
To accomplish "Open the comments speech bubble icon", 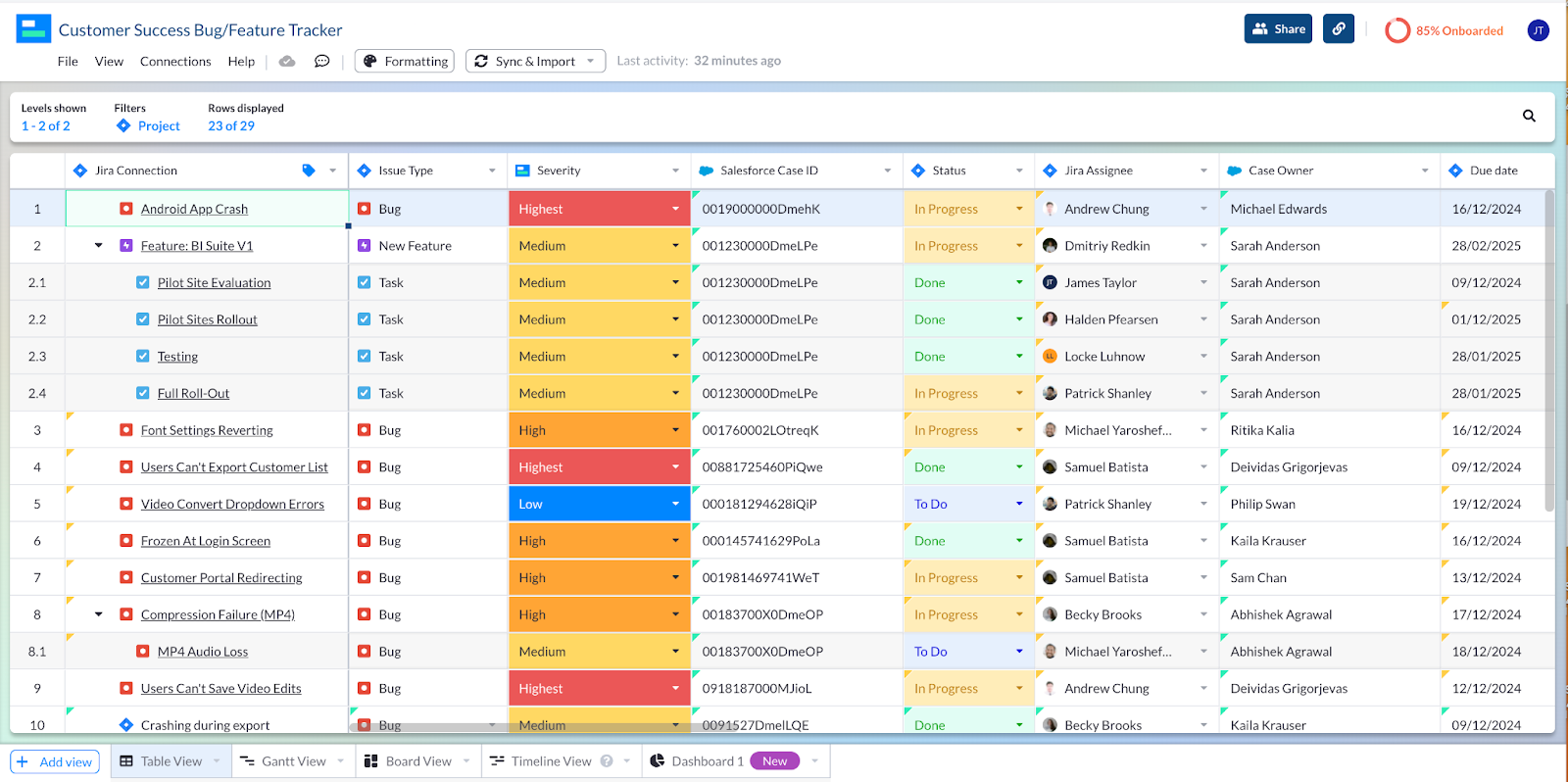I will 321,61.
